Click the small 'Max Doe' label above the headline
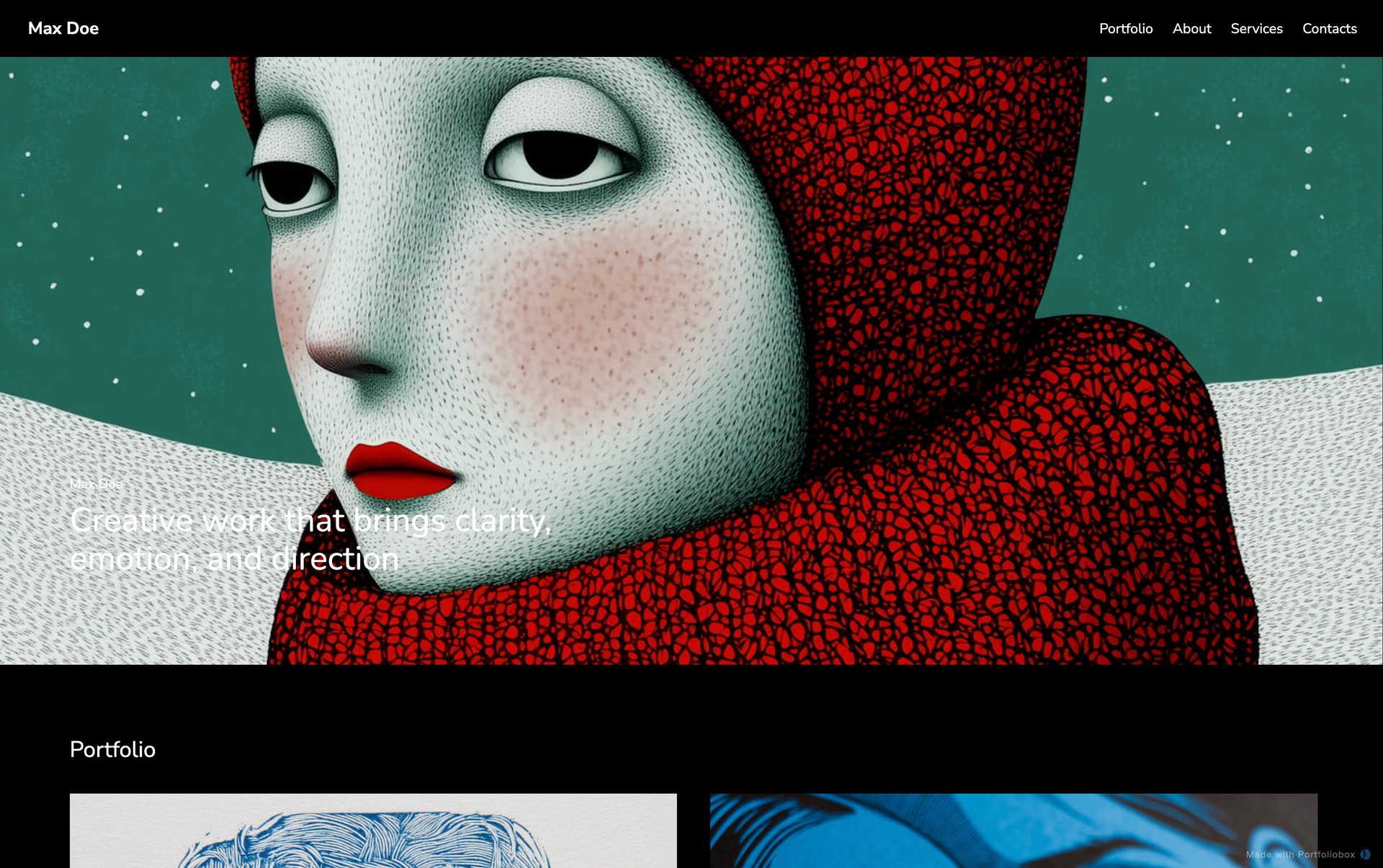 click(x=96, y=484)
